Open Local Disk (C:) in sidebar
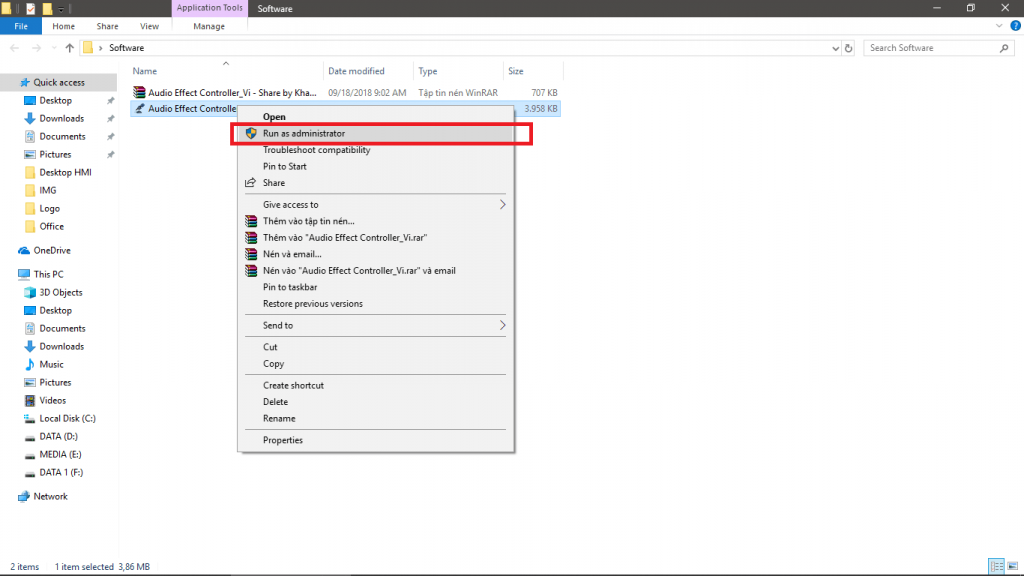The height and width of the screenshot is (576, 1024). 67,418
